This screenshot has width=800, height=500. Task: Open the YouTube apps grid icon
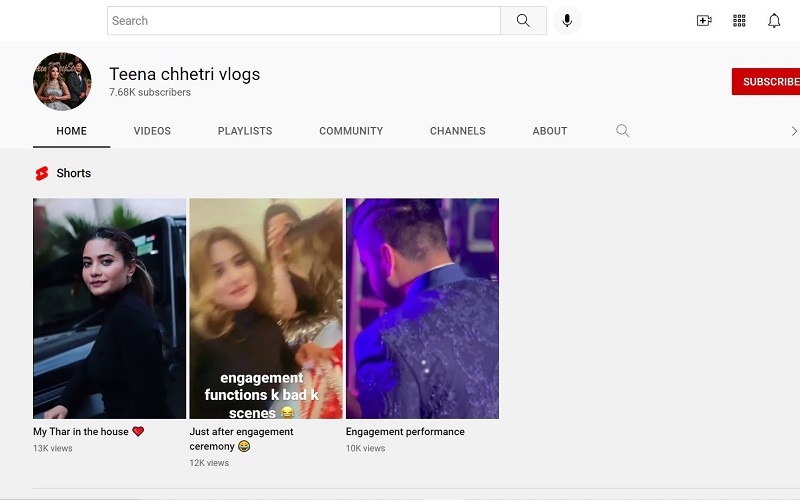pyautogui.click(x=739, y=21)
